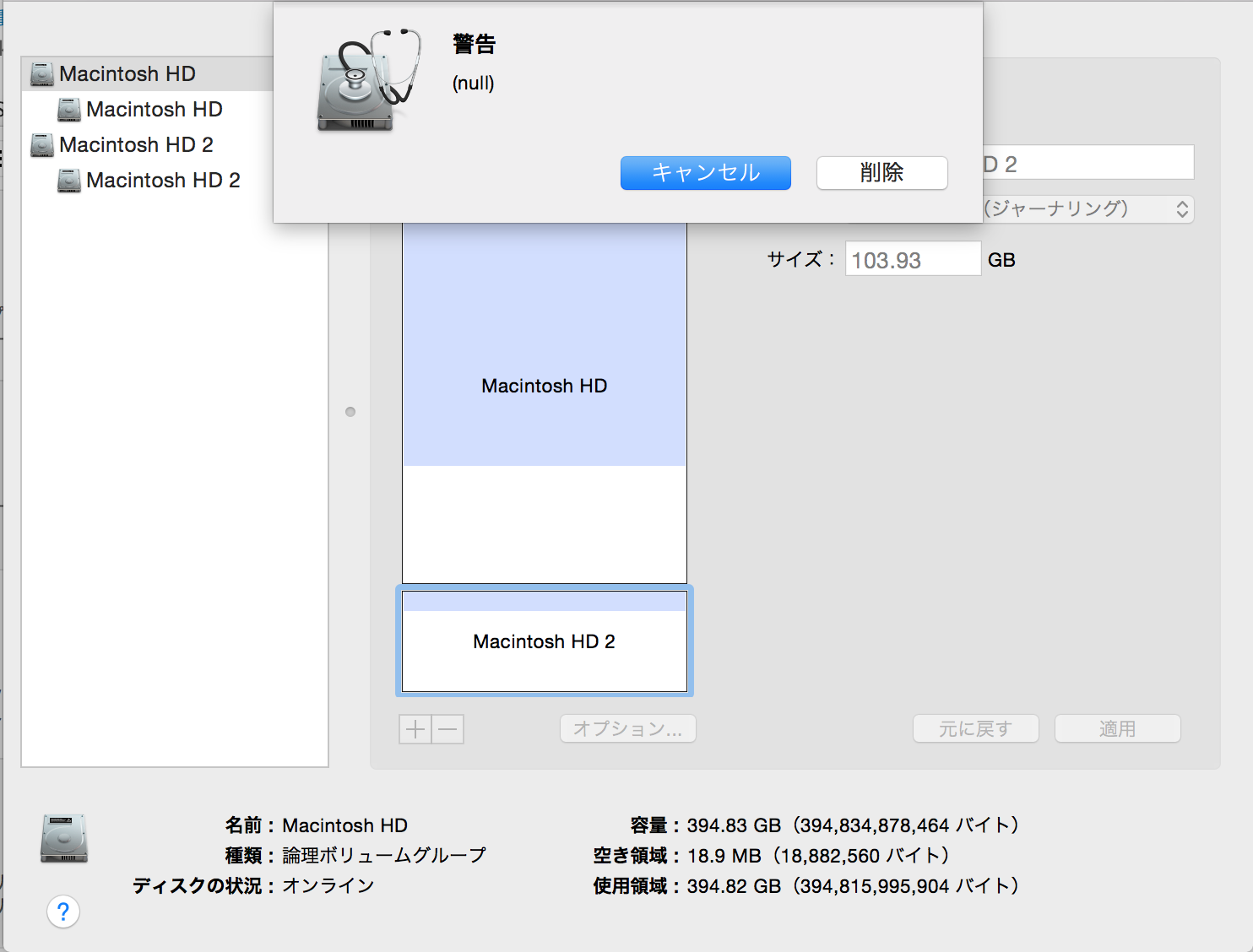Click the 使用領域 value 394.82 GB
1253x952 pixels.
[854, 886]
